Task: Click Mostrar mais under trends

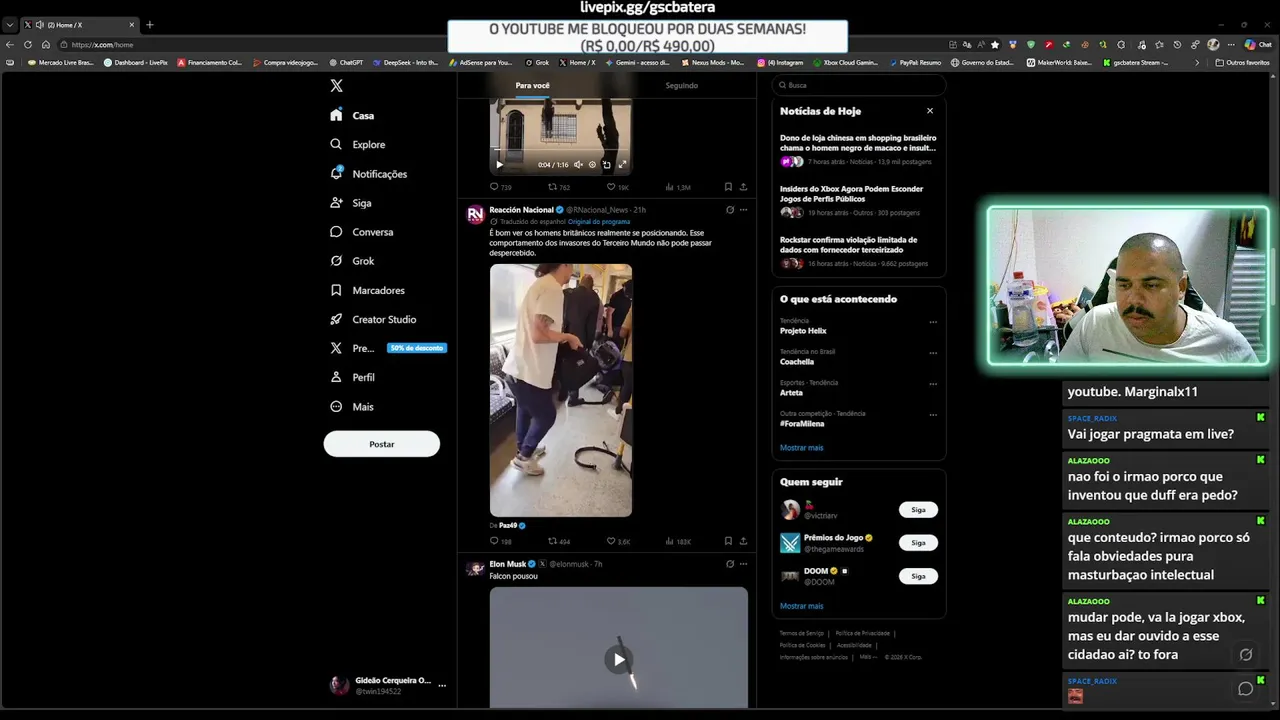Action: pyautogui.click(x=802, y=448)
